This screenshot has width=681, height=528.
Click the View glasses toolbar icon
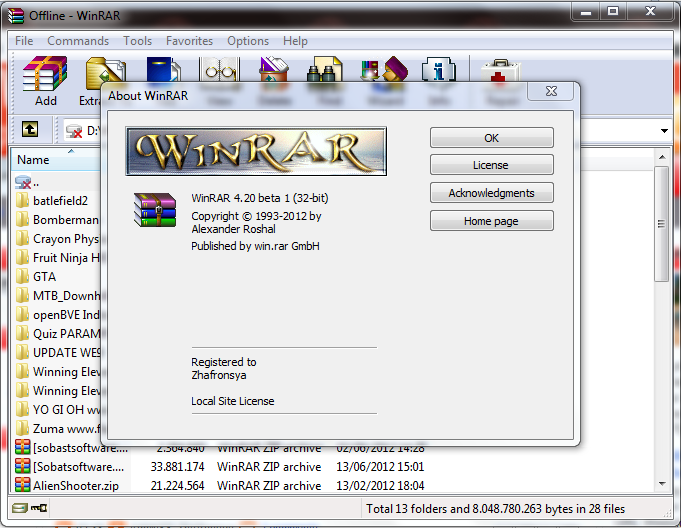point(220,69)
